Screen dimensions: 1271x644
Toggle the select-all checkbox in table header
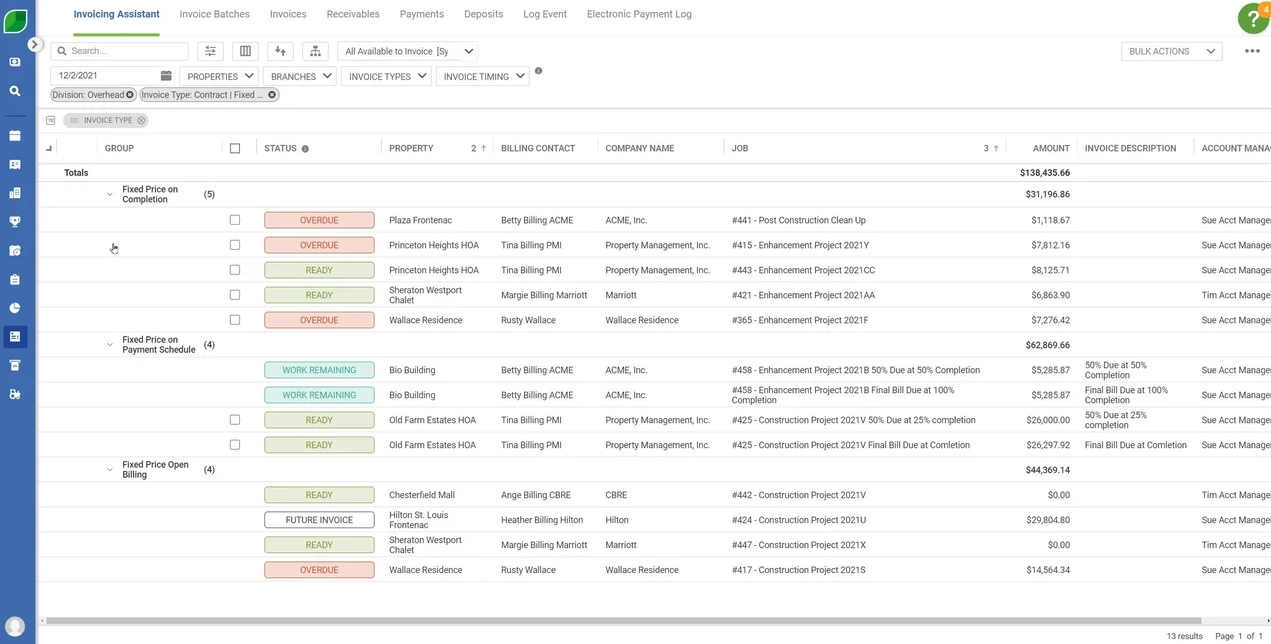(235, 147)
